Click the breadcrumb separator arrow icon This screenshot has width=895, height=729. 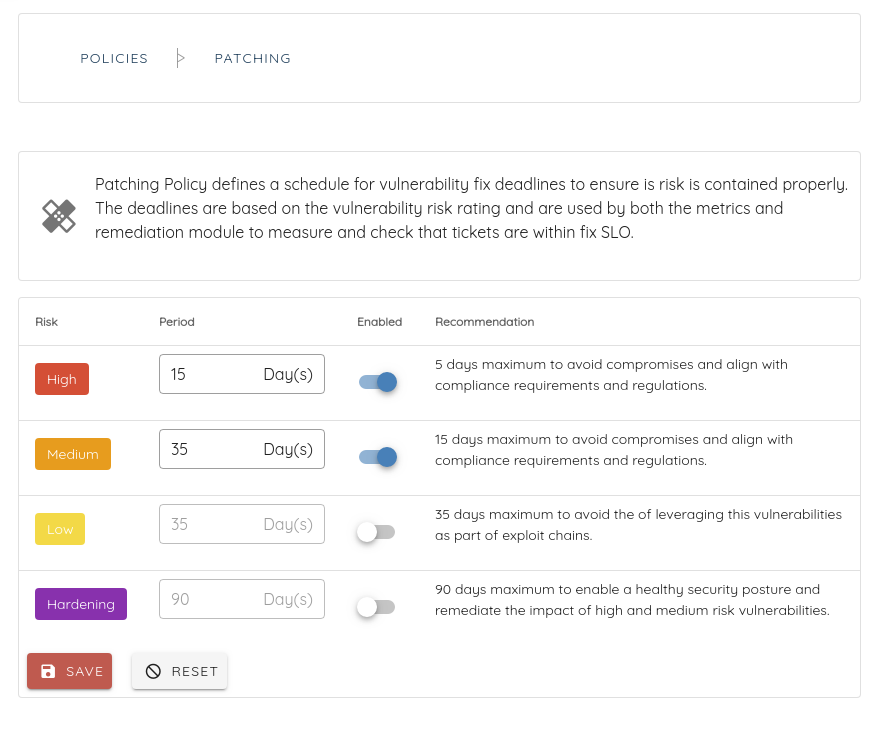click(180, 58)
